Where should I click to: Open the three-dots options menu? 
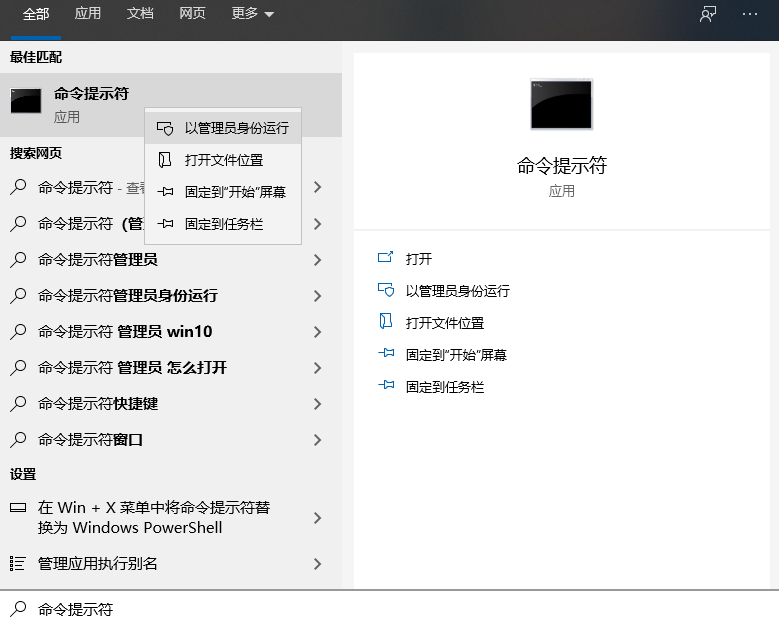pos(750,14)
